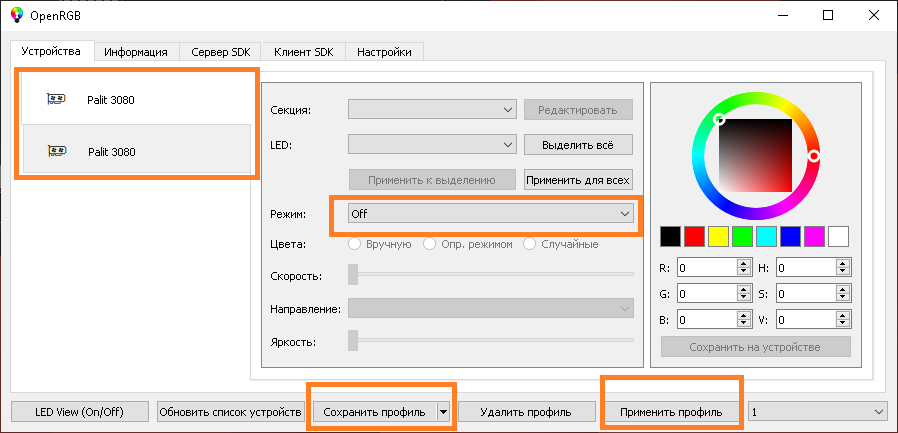
Task: Click the saturation-value square in color wheel
Action: (755, 155)
